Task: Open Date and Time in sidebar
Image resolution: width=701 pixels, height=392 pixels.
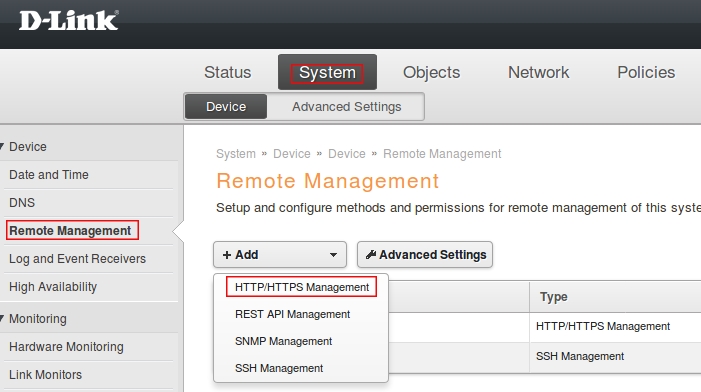Action: 49,175
